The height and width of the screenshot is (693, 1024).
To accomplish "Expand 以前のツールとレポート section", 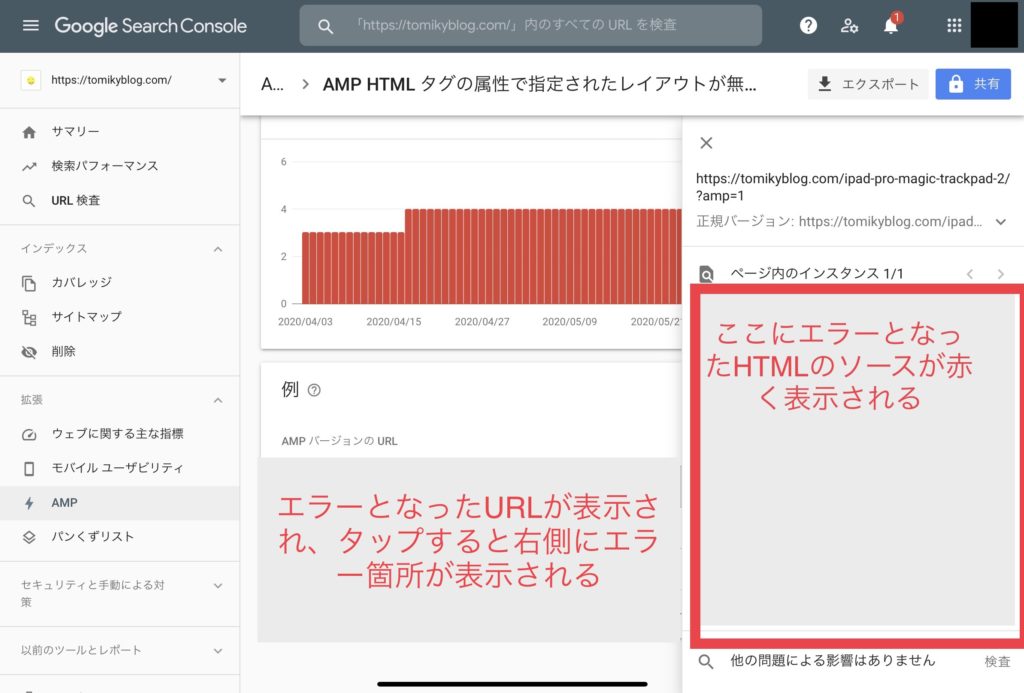I will (218, 651).
